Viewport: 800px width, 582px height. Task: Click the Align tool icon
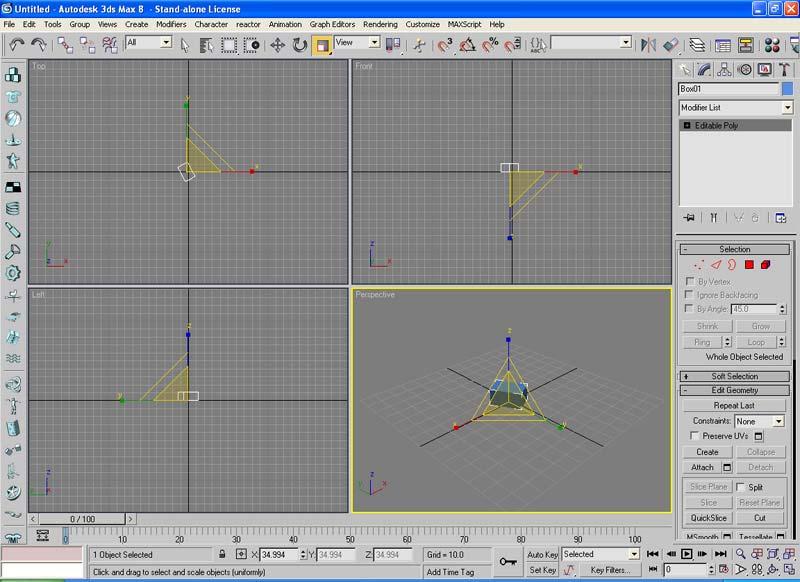pos(671,45)
